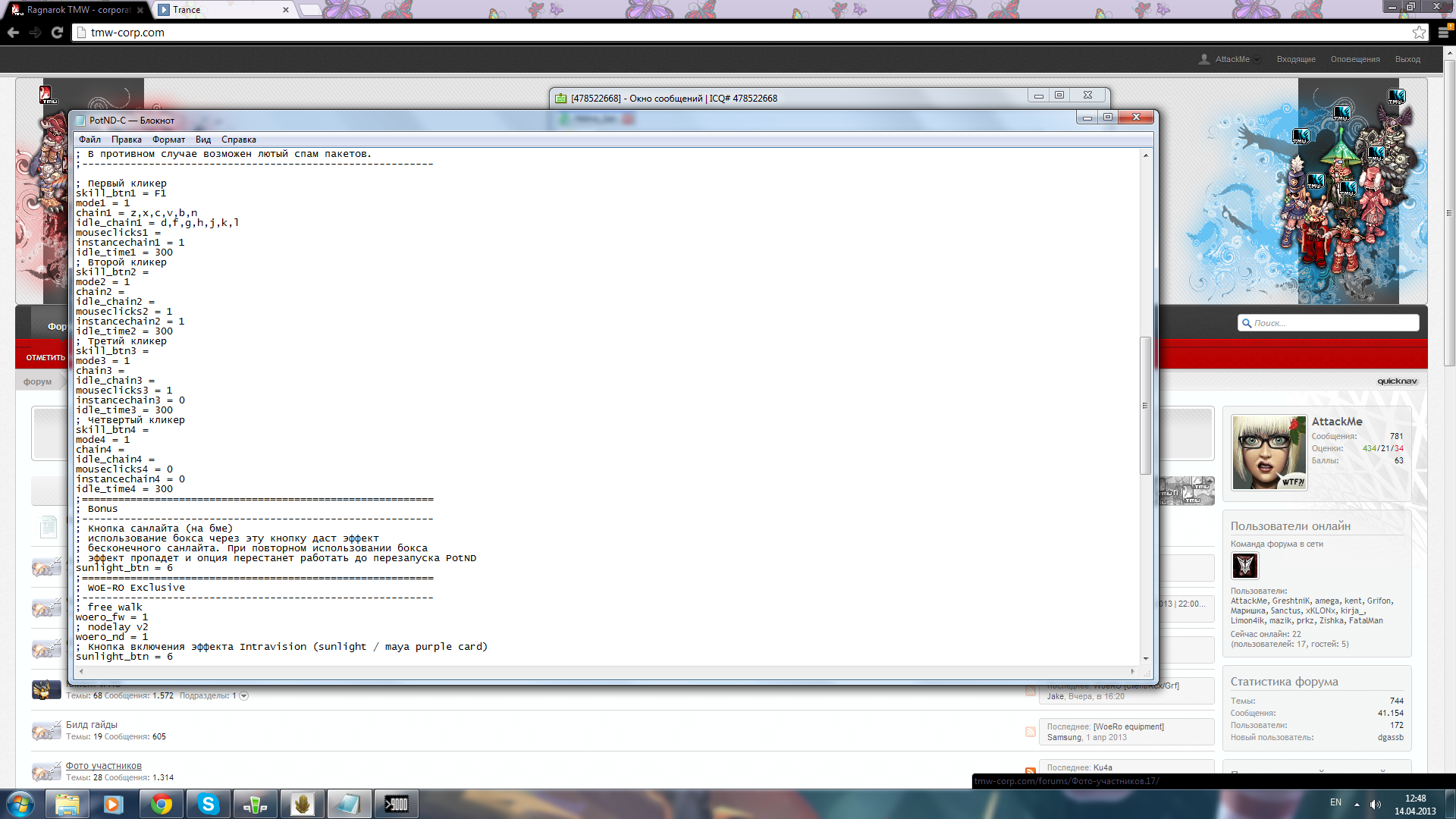Open the Chrome menu icon

coord(1444,33)
